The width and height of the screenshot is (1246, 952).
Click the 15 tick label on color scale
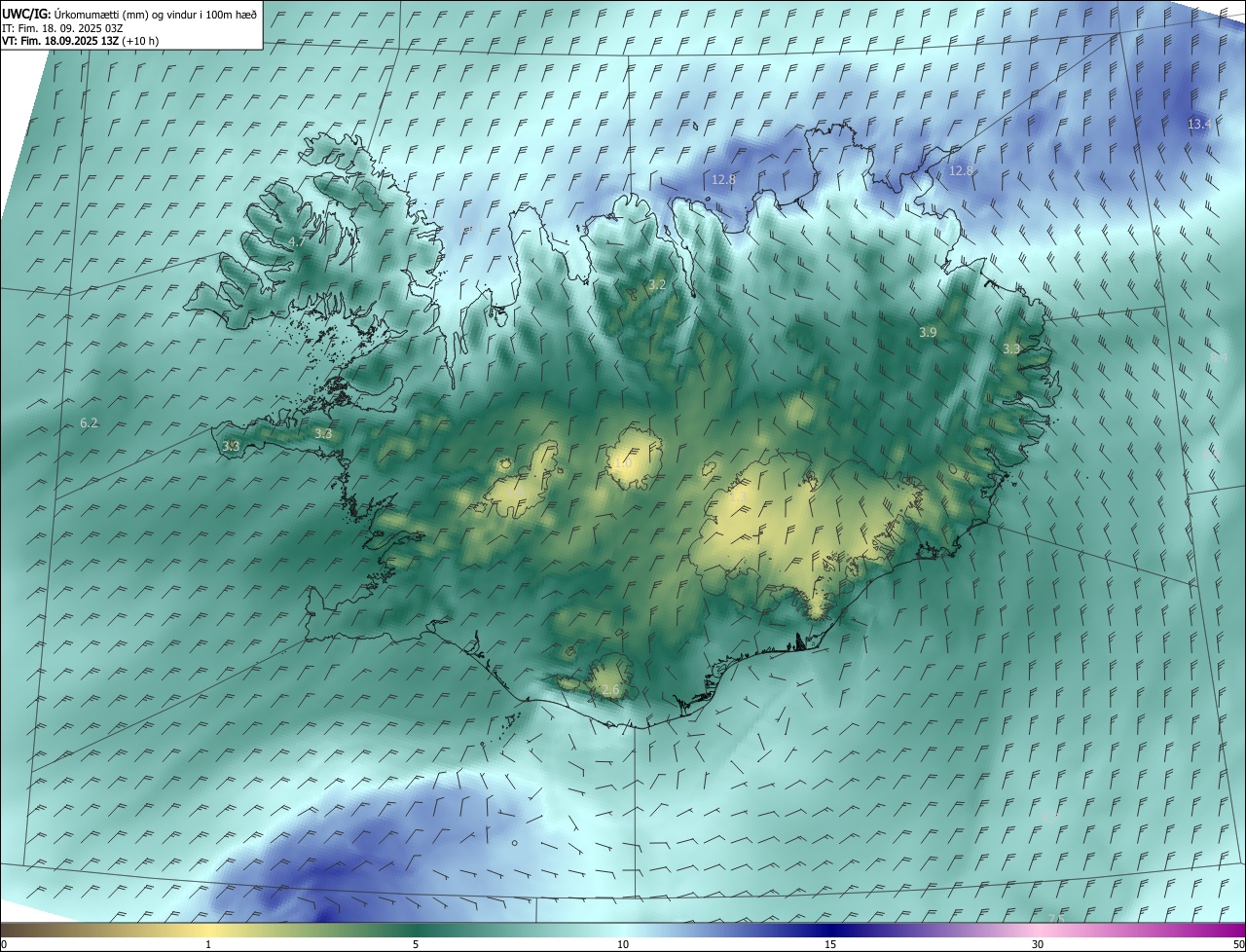pyautogui.click(x=830, y=944)
